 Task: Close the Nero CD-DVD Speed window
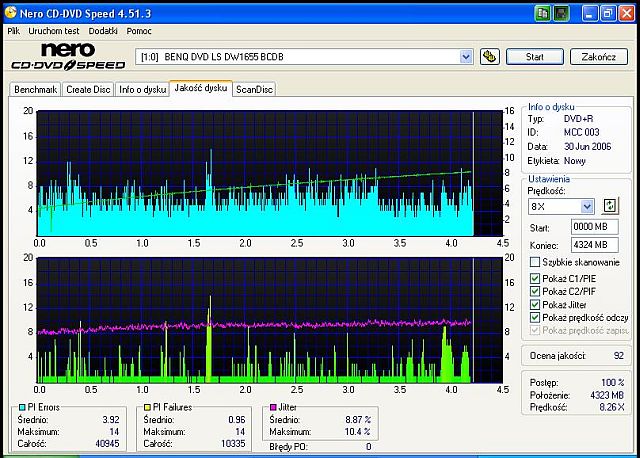tap(627, 13)
